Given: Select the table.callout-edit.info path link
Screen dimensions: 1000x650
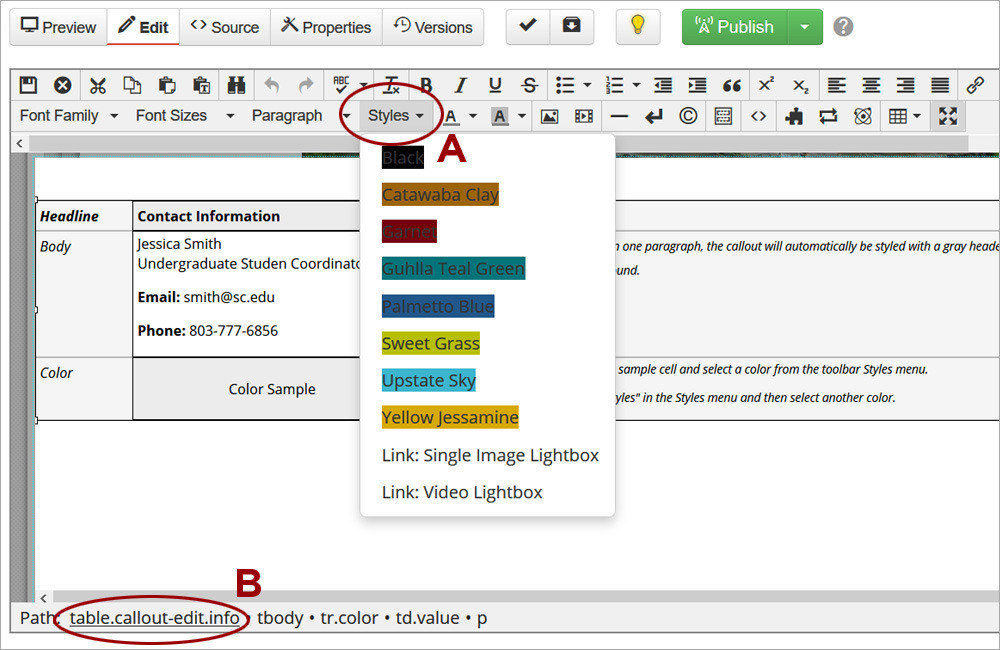Looking at the screenshot, I should [153, 618].
